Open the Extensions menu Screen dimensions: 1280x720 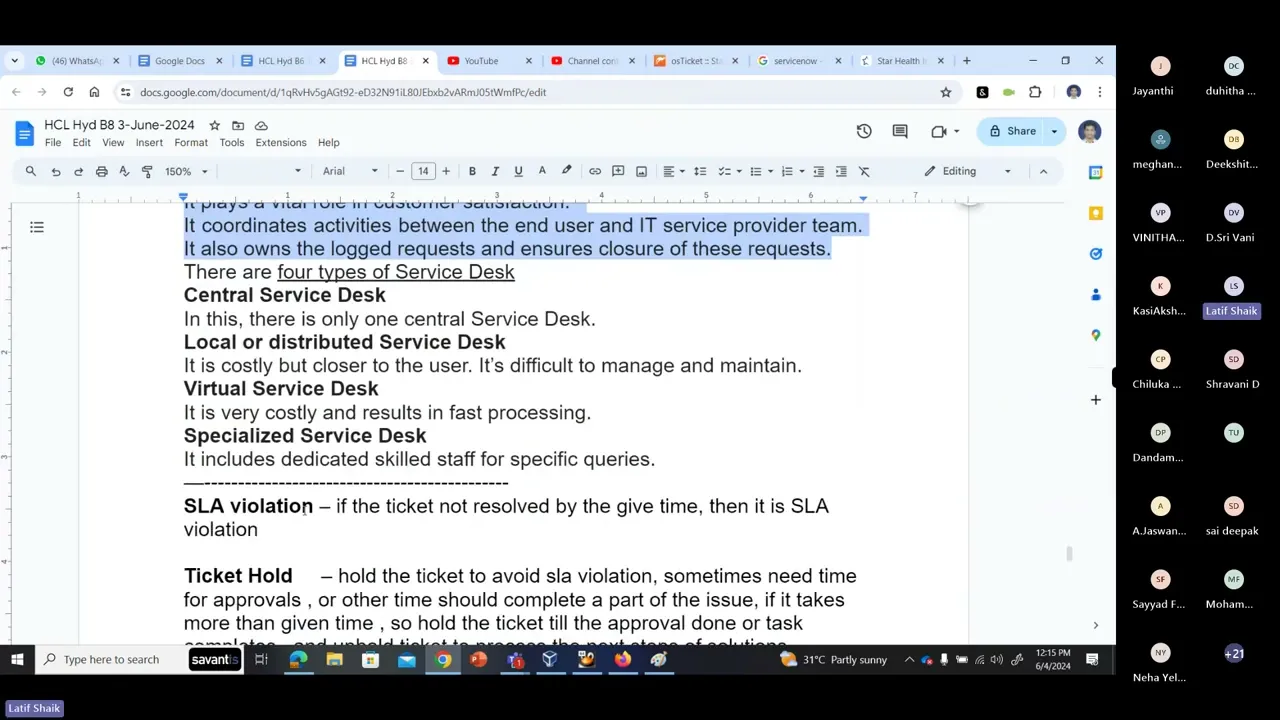(281, 143)
